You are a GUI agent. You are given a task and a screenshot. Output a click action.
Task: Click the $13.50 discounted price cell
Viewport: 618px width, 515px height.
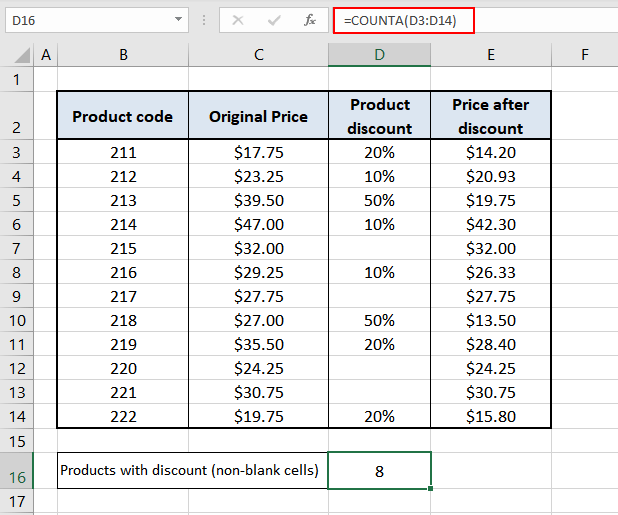click(x=491, y=320)
